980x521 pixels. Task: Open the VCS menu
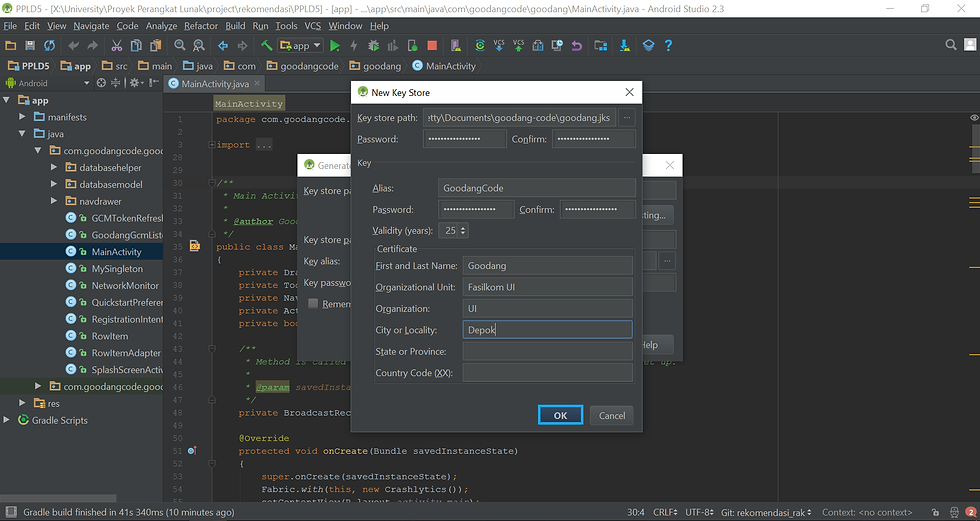tap(312, 26)
